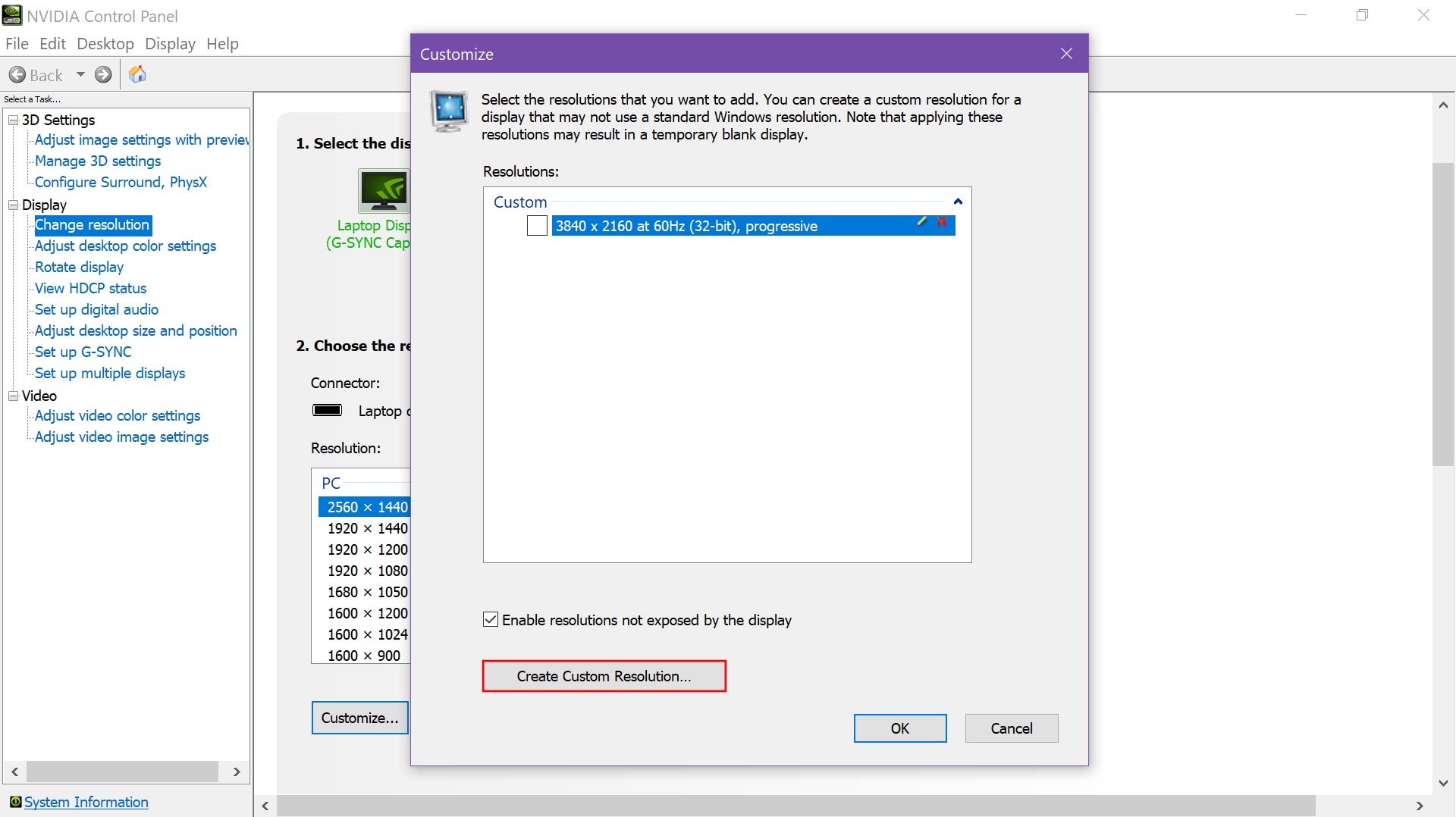Click the icon next to System Information

15,802
